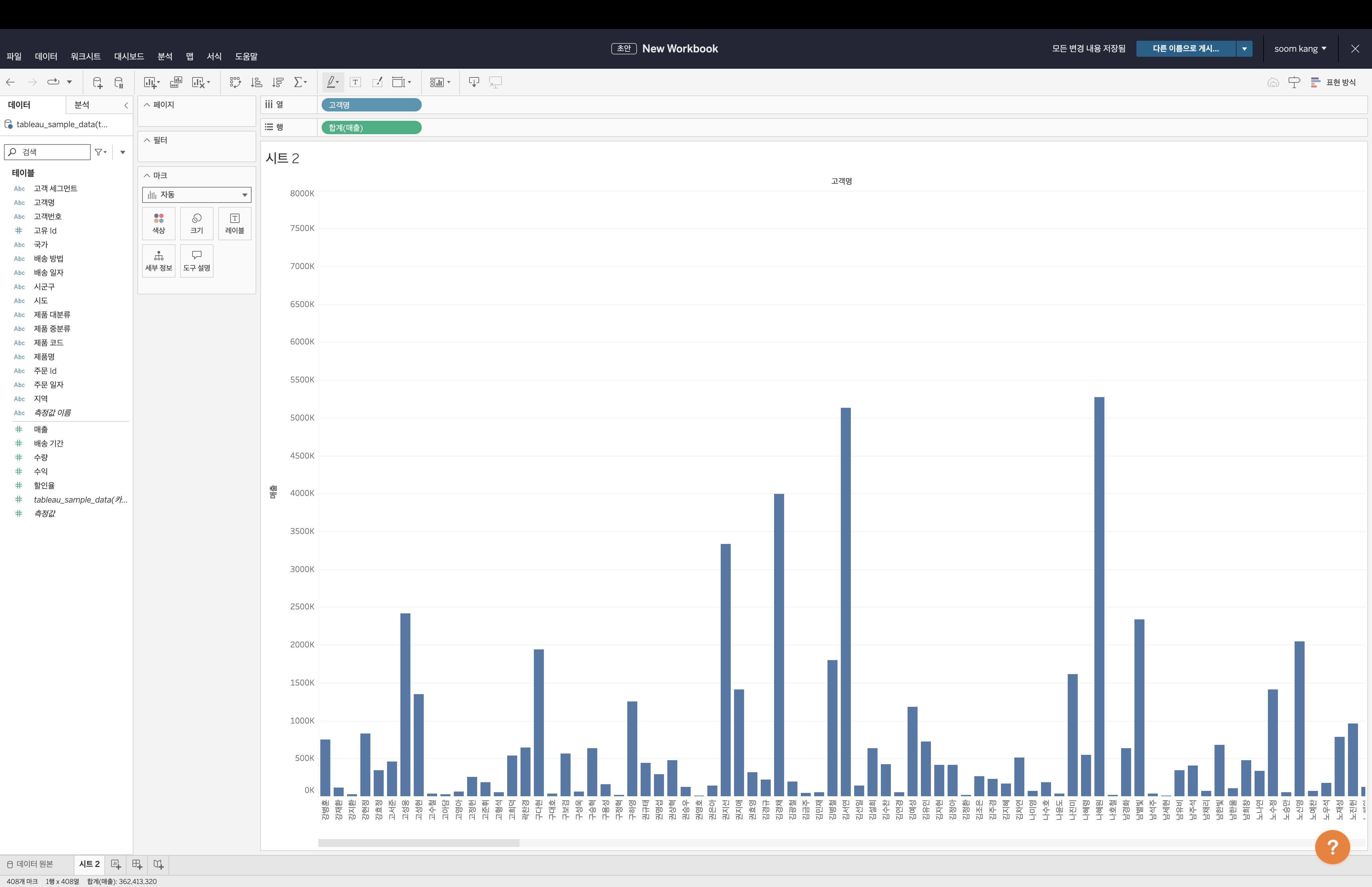Open the 파일 menu

coord(14,56)
